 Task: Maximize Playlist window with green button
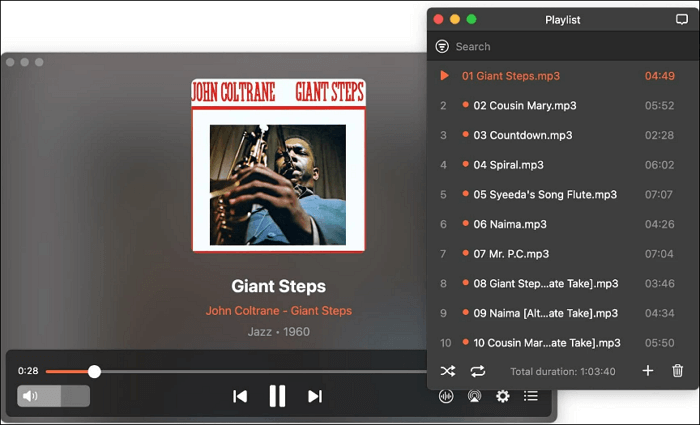[x=471, y=19]
